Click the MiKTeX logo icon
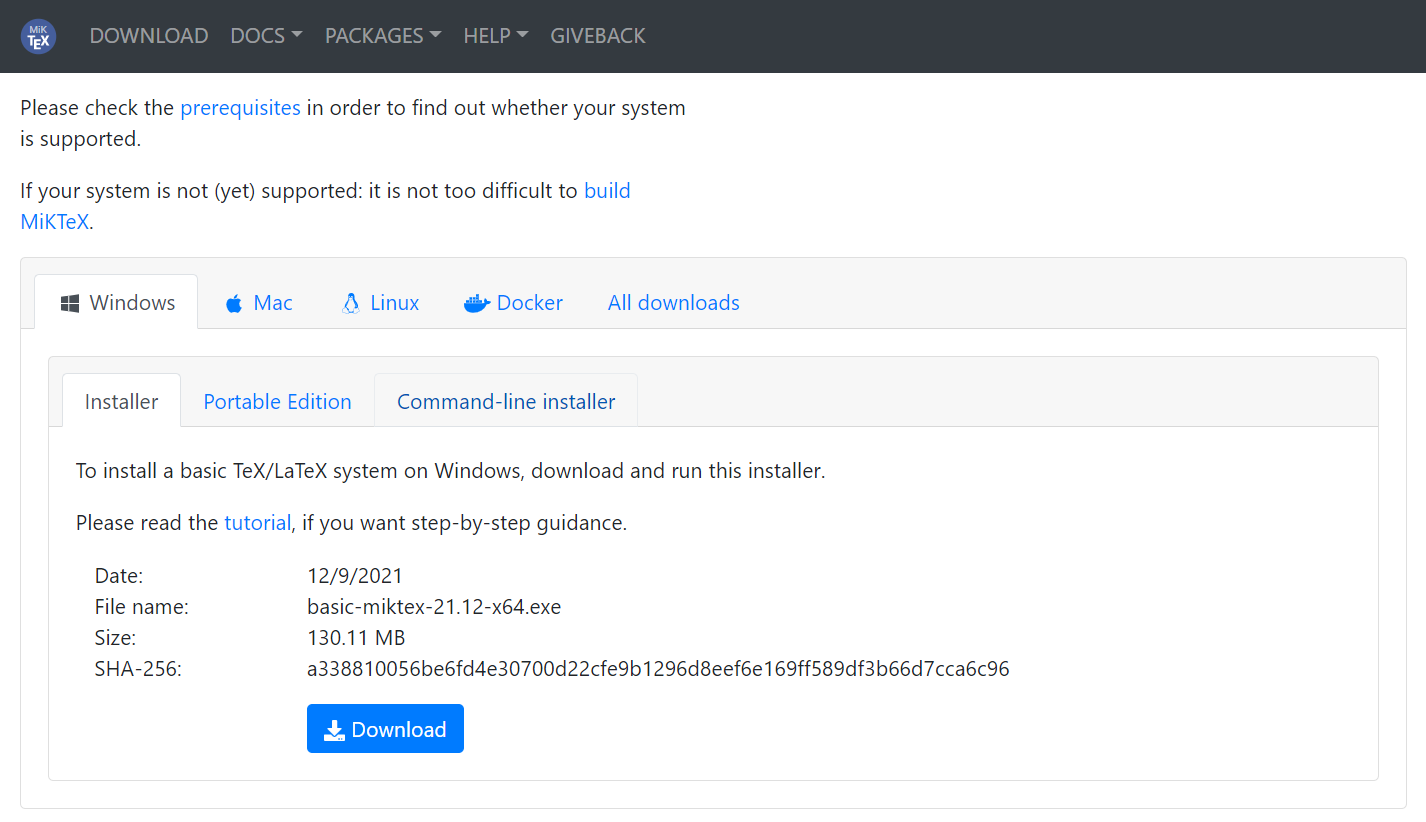The image size is (1426, 822). (x=38, y=36)
